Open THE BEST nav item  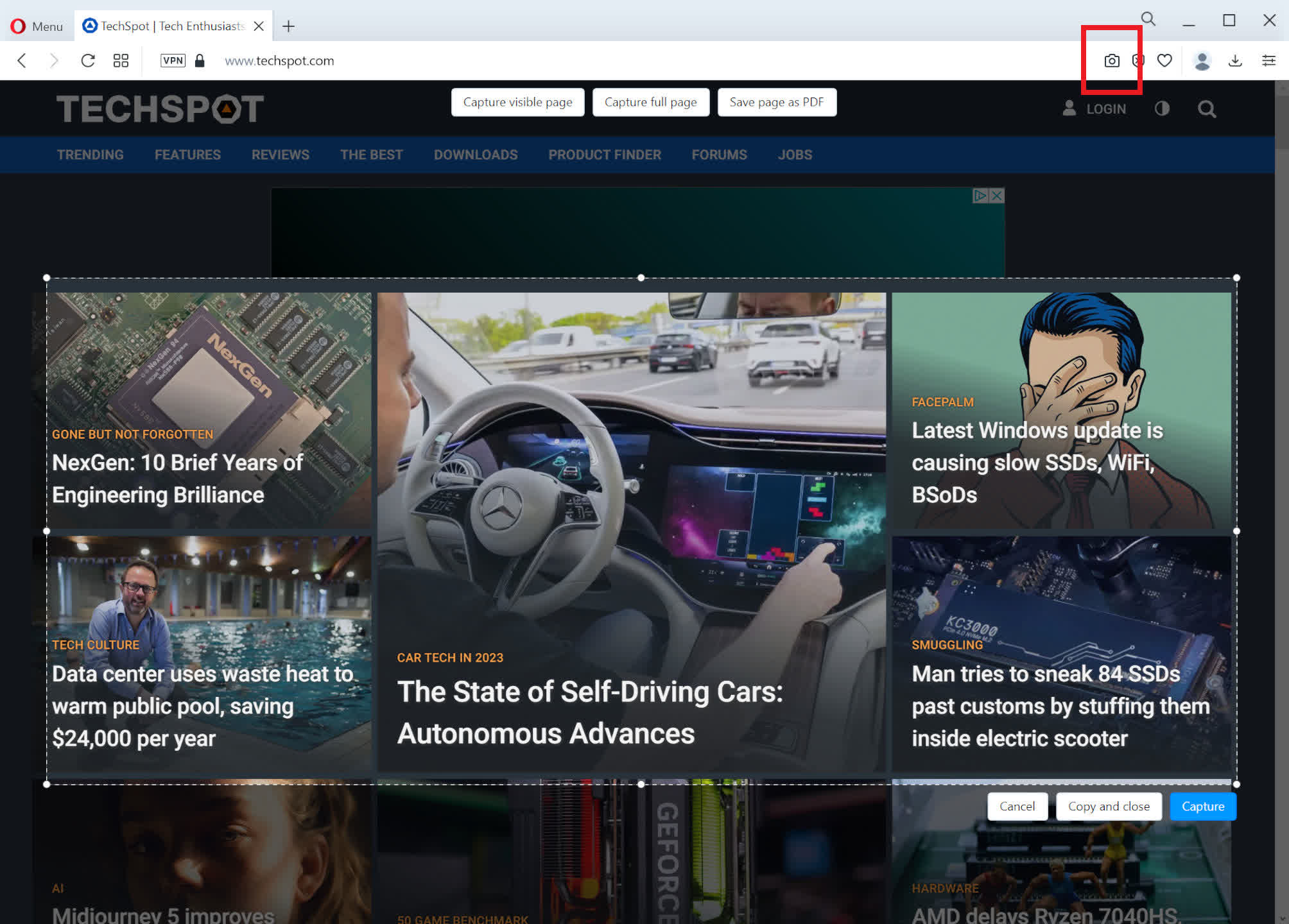tap(372, 155)
